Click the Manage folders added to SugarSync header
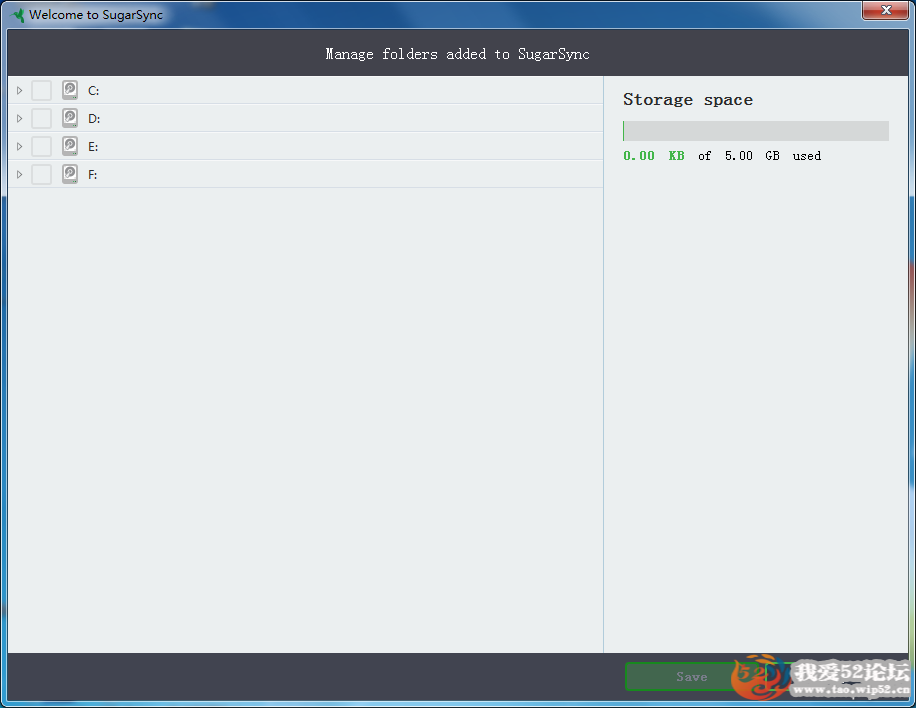 coord(457,54)
